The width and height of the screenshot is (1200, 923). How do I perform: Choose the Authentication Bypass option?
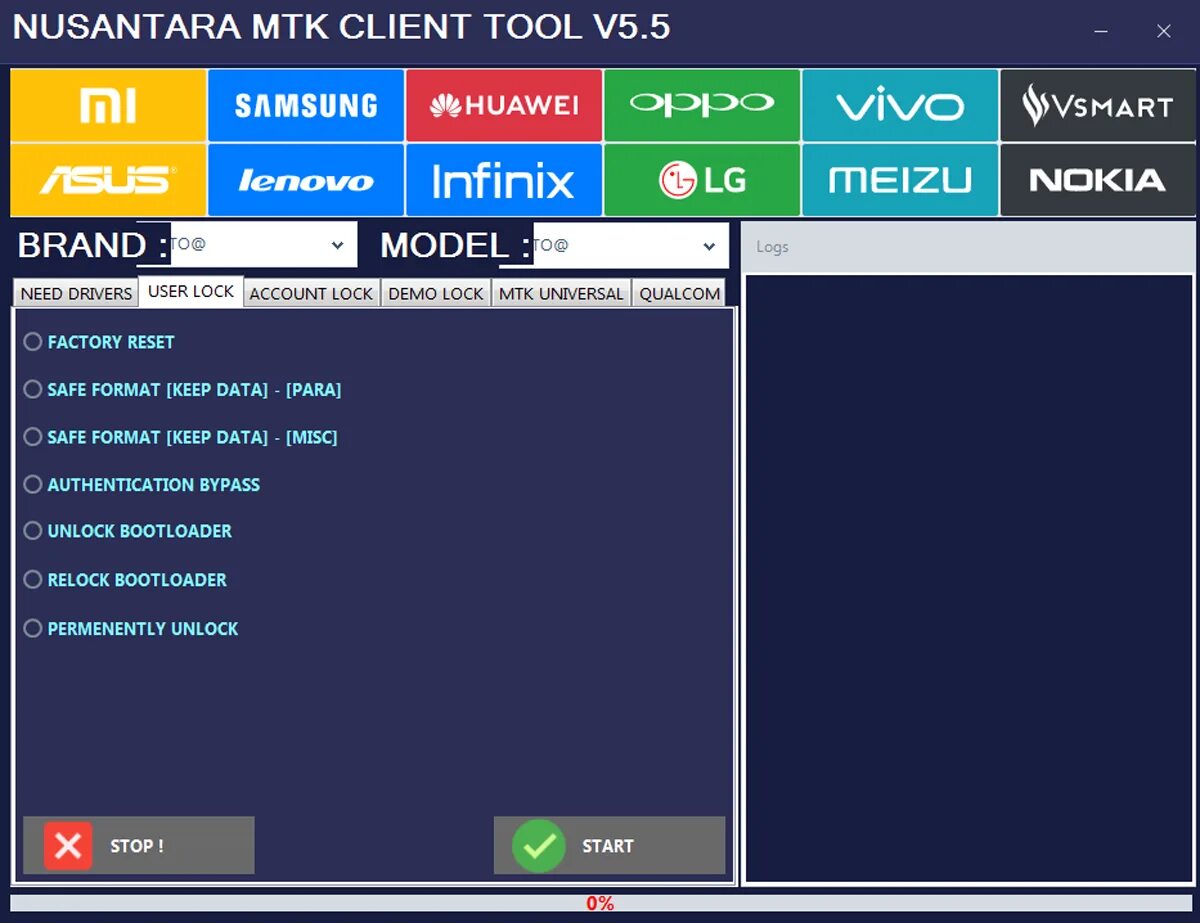(141, 485)
